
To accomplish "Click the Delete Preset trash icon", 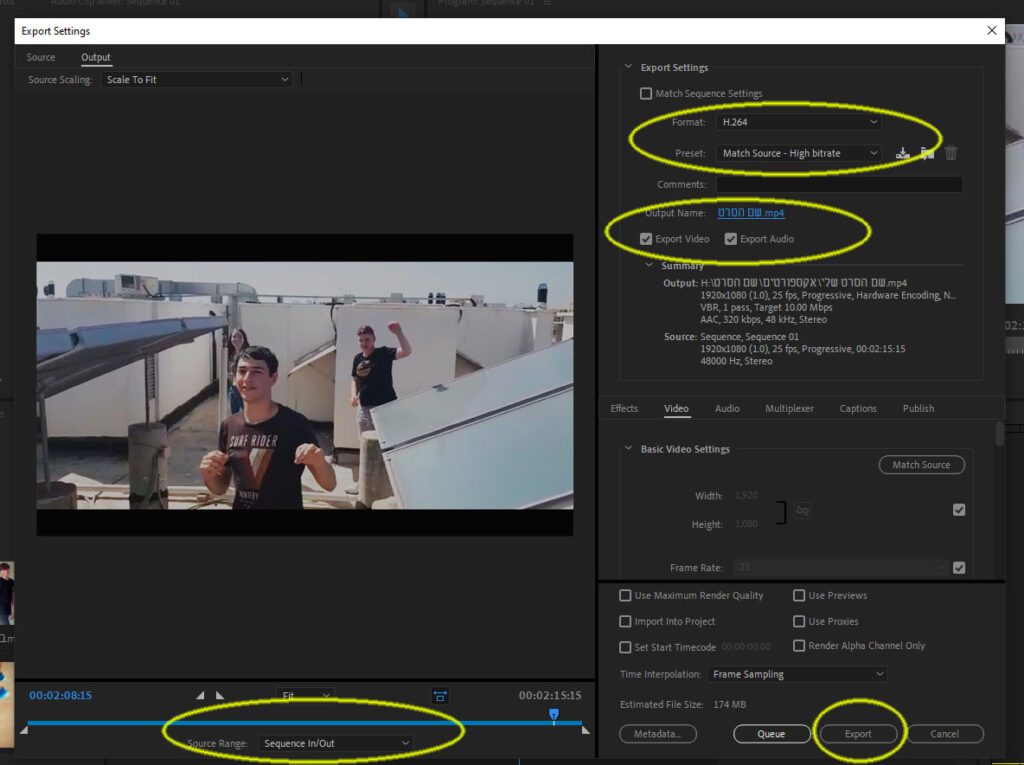I will click(951, 153).
